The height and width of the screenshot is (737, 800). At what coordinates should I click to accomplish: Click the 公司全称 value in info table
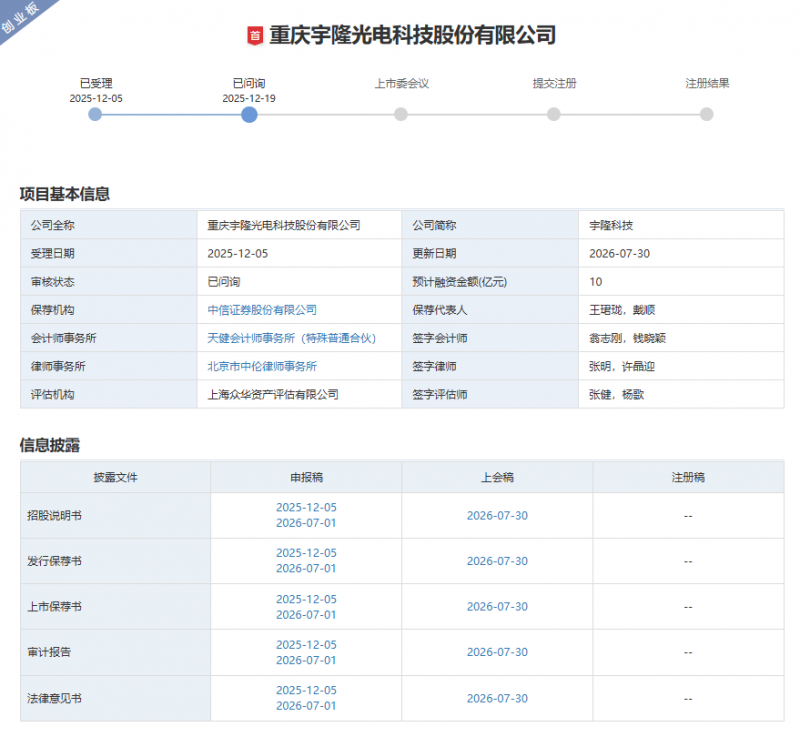(x=284, y=225)
